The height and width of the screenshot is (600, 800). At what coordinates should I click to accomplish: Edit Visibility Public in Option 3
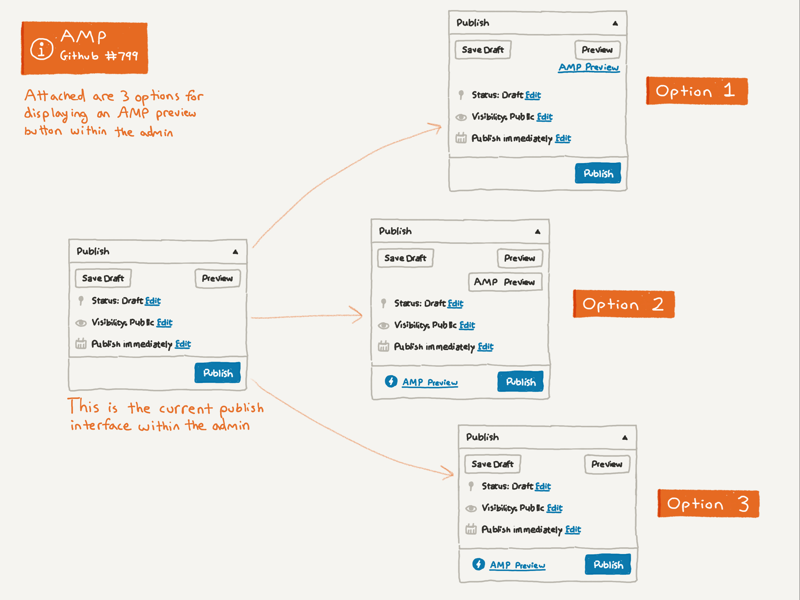[x=554, y=508]
